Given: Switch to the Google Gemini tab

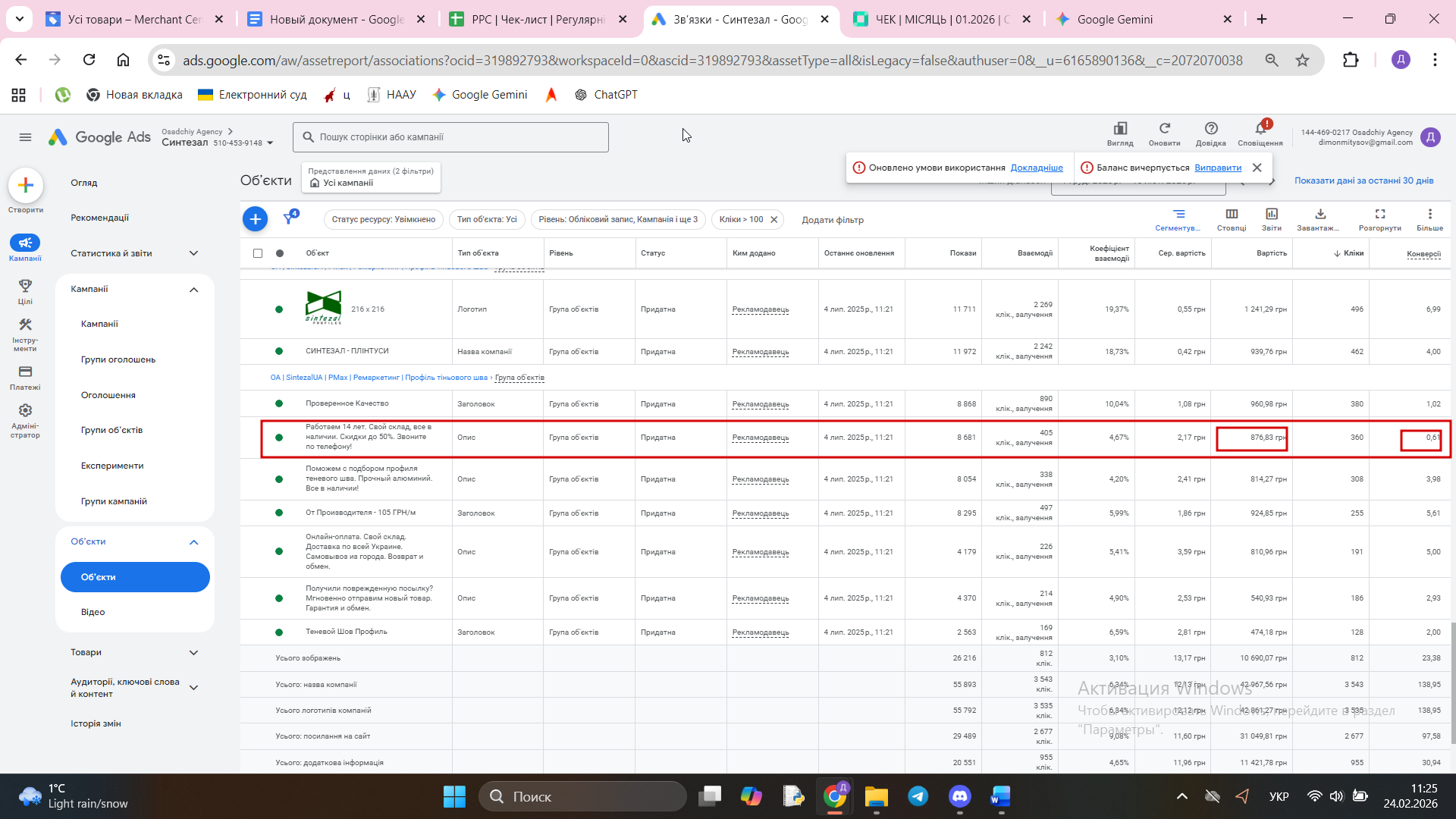Looking at the screenshot, I should tap(1114, 20).
